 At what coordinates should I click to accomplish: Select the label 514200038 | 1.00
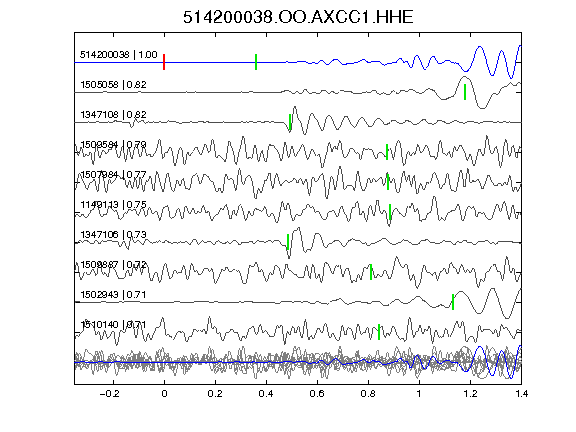119,55
